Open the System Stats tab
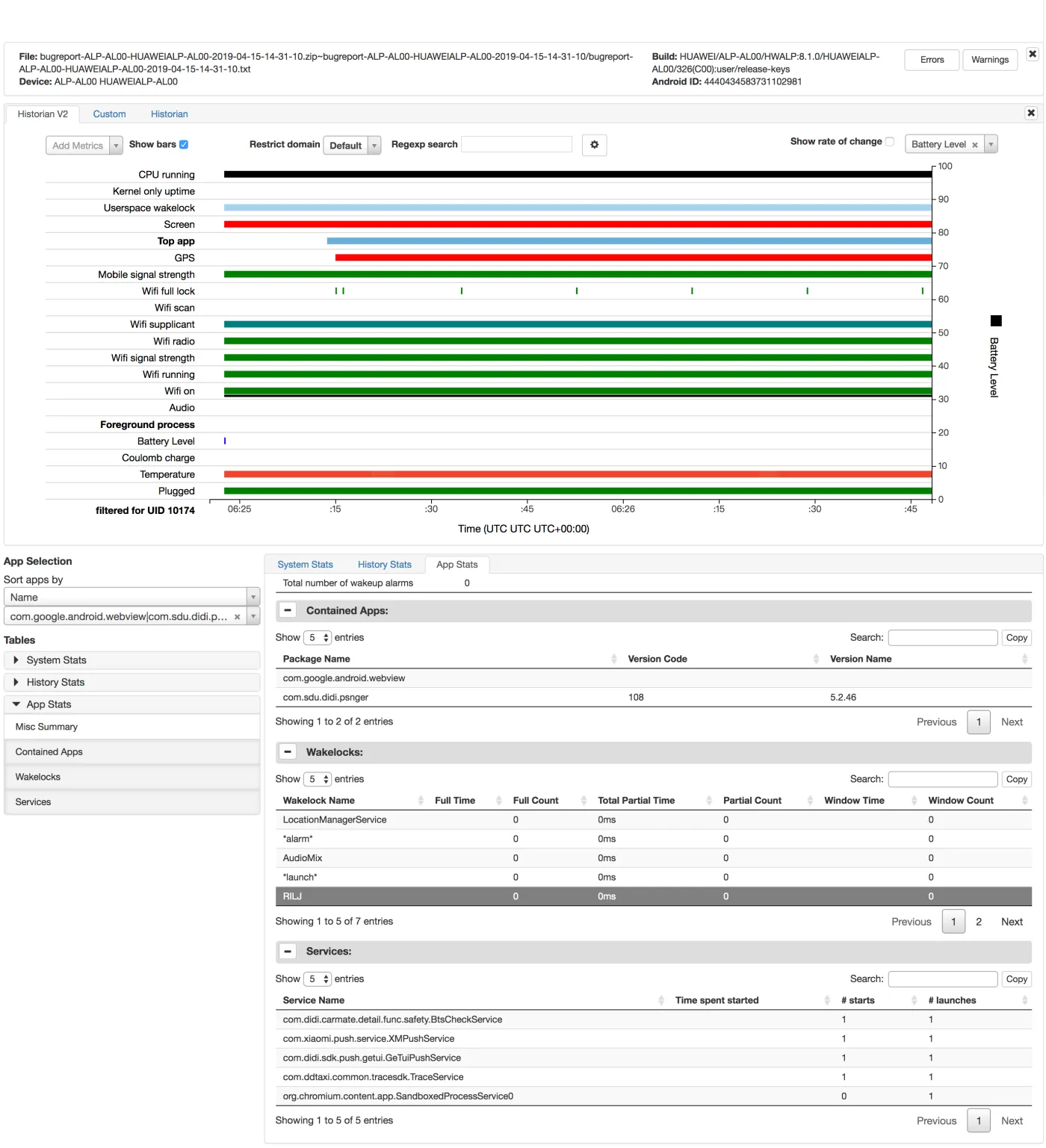The width and height of the screenshot is (1046, 1148). 305,565
